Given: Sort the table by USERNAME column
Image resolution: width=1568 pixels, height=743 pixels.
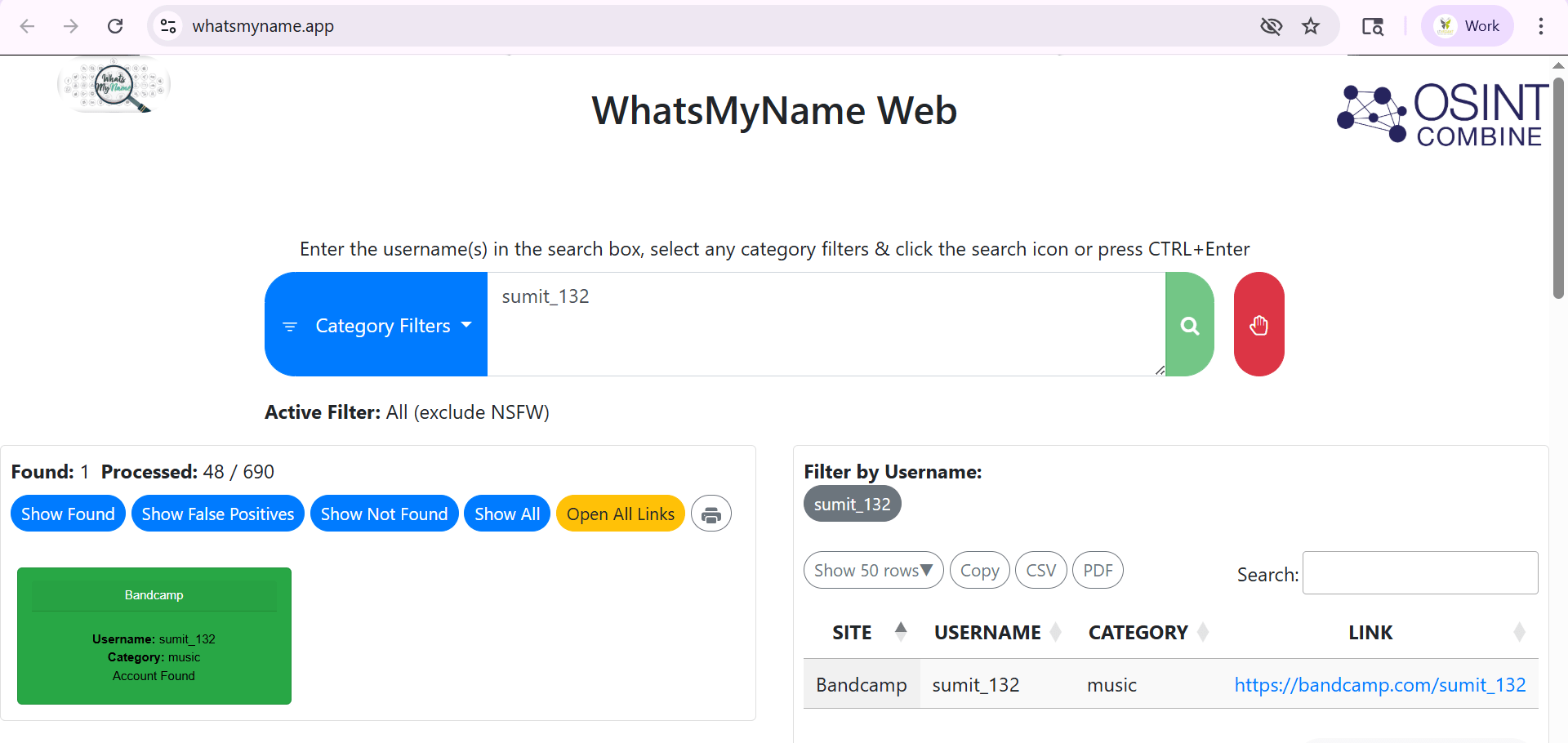Looking at the screenshot, I should tap(997, 632).
